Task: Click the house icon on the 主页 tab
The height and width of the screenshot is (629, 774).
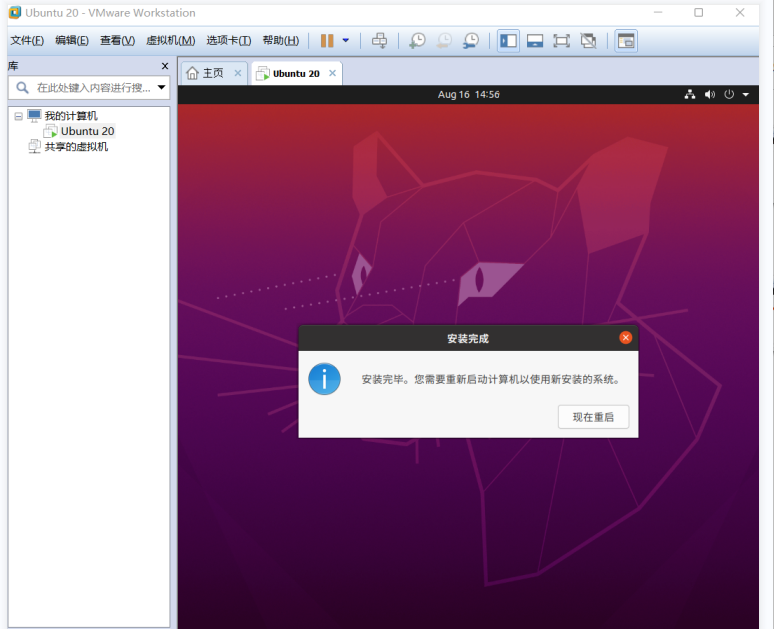Action: pos(193,73)
